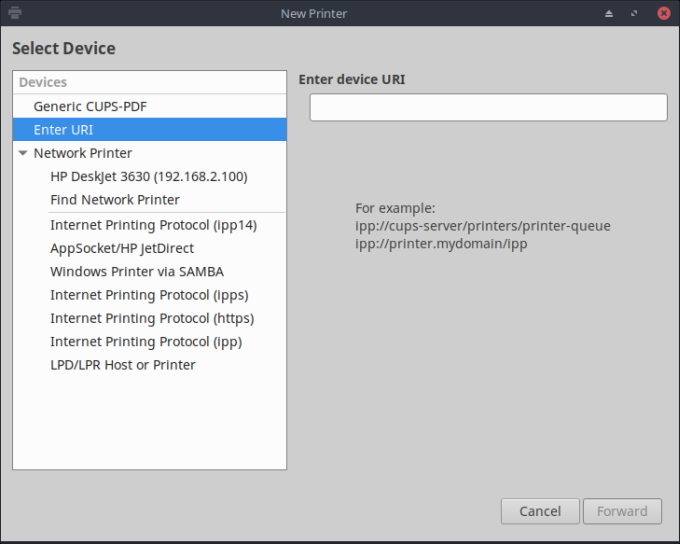Select Find Network Printer
Screen dimensions: 680x544
(115, 200)
